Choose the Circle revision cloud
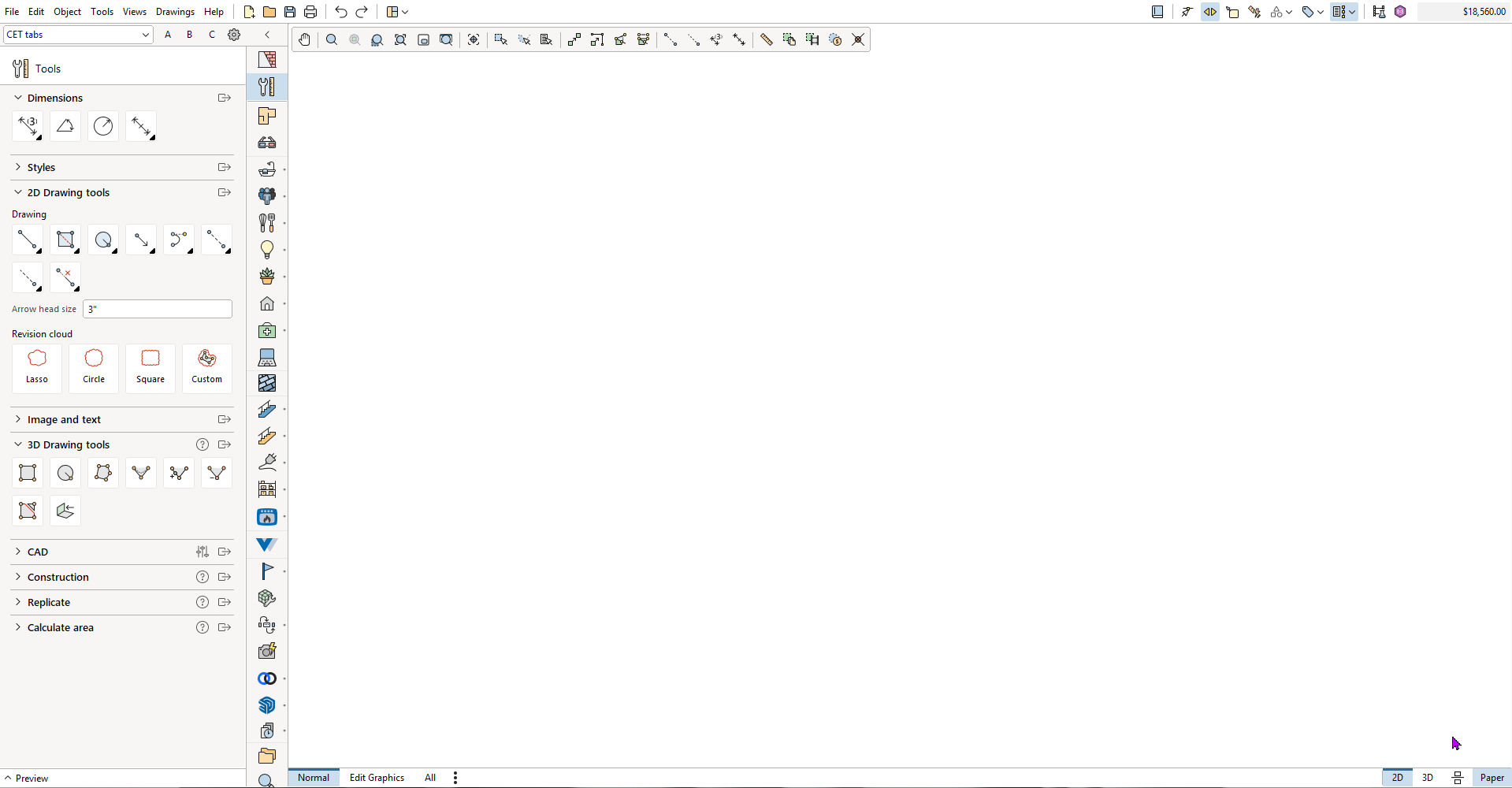The height and width of the screenshot is (788, 1512). pos(94,368)
